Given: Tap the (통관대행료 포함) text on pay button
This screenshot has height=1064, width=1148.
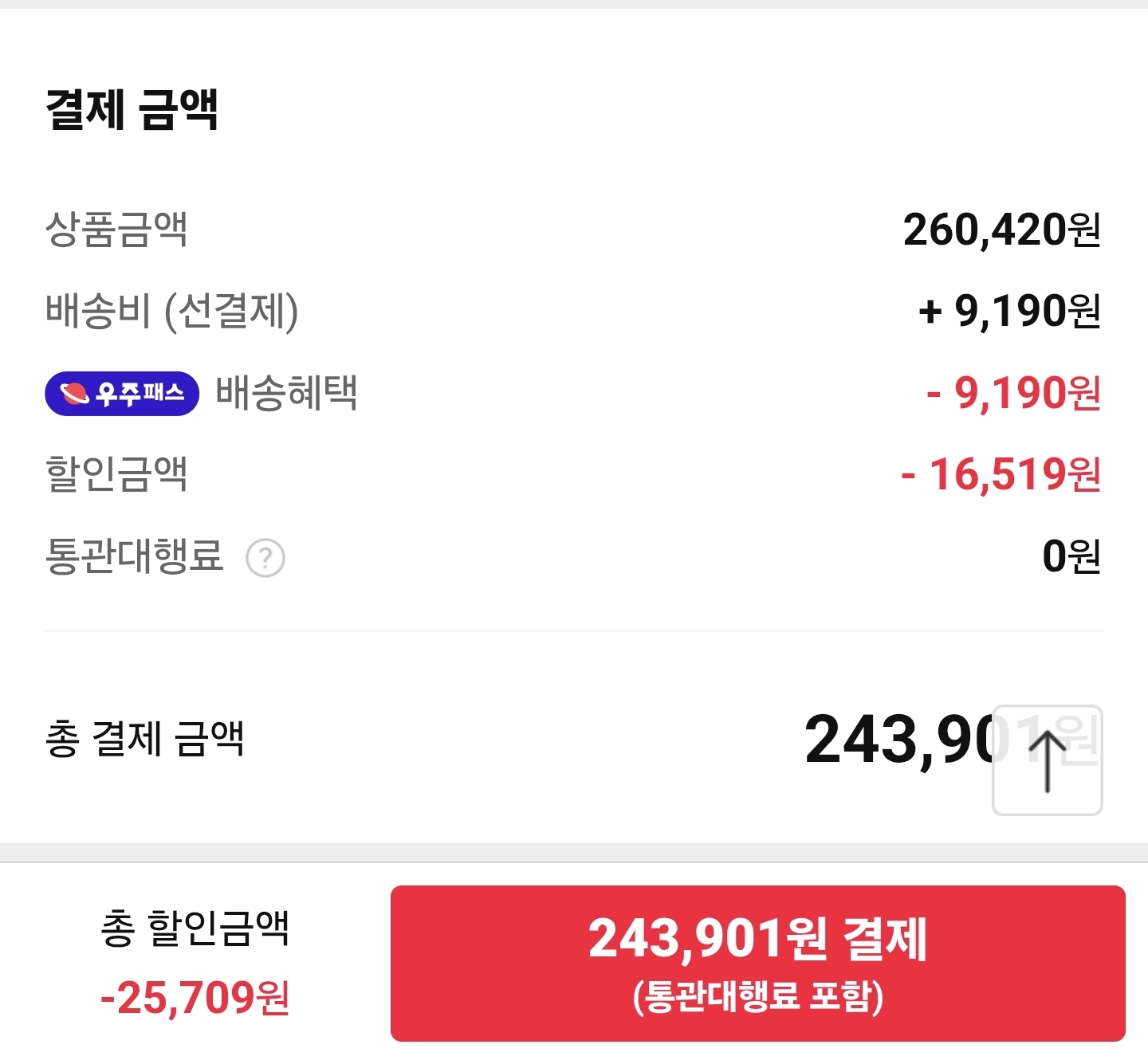Looking at the screenshot, I should coord(757,997).
